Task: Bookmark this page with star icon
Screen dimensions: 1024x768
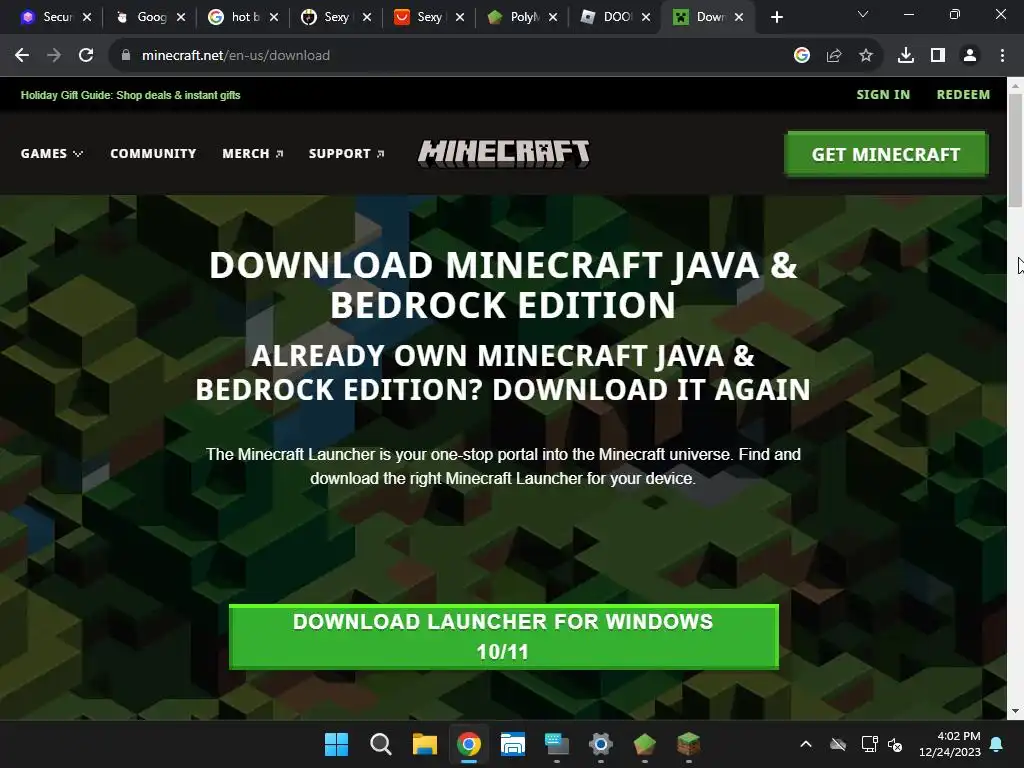Action: [866, 56]
